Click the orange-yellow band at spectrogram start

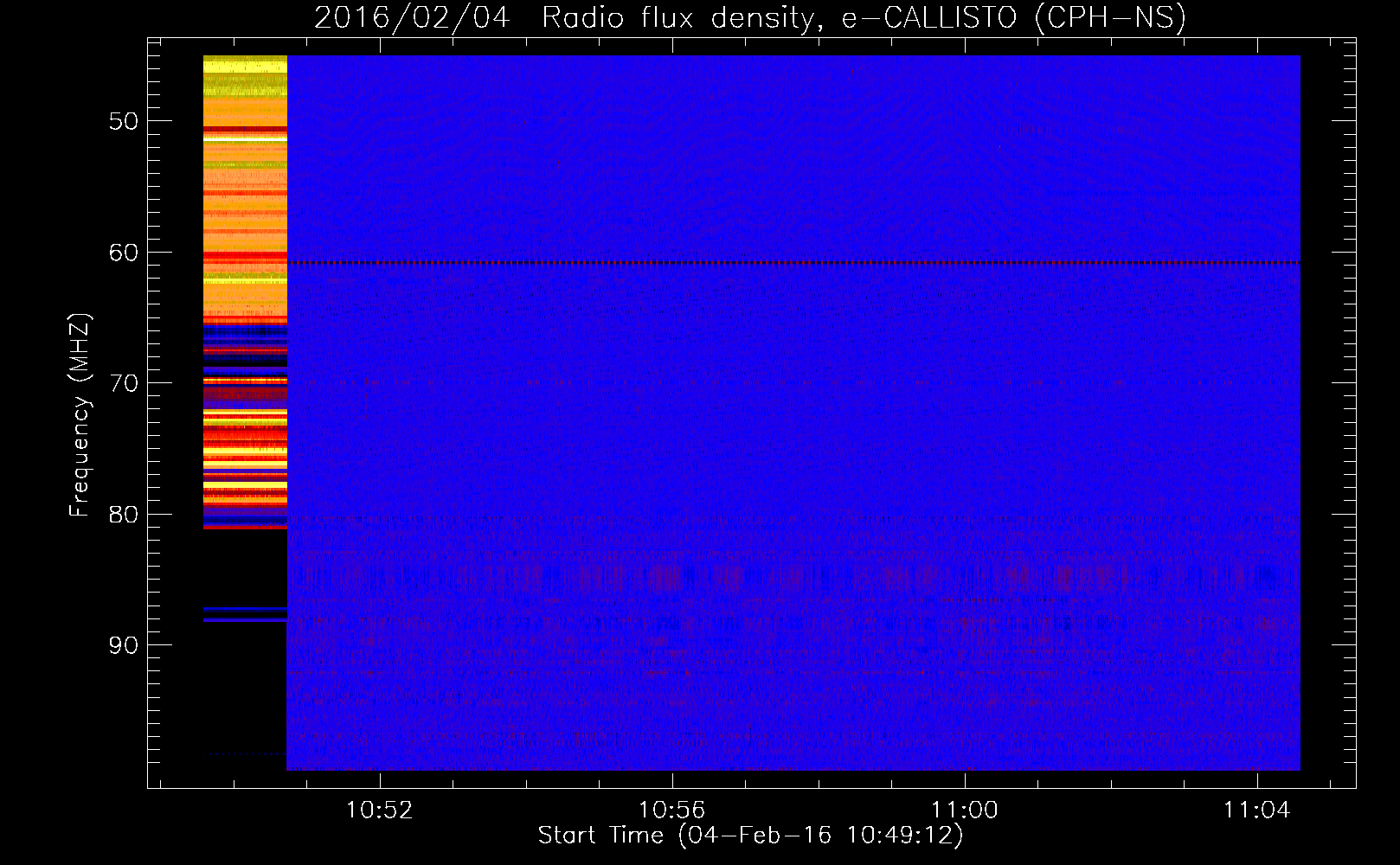pos(245,292)
